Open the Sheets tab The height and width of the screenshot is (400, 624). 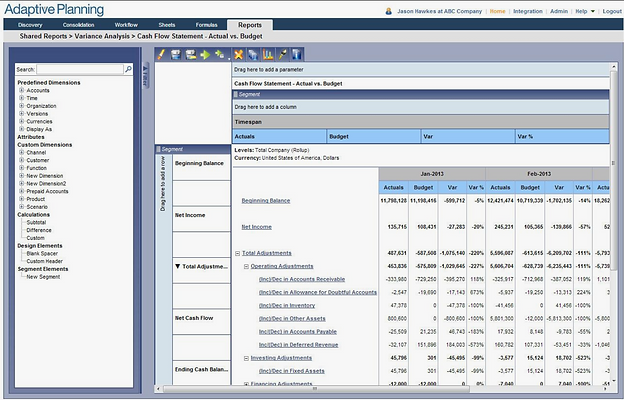point(167,25)
